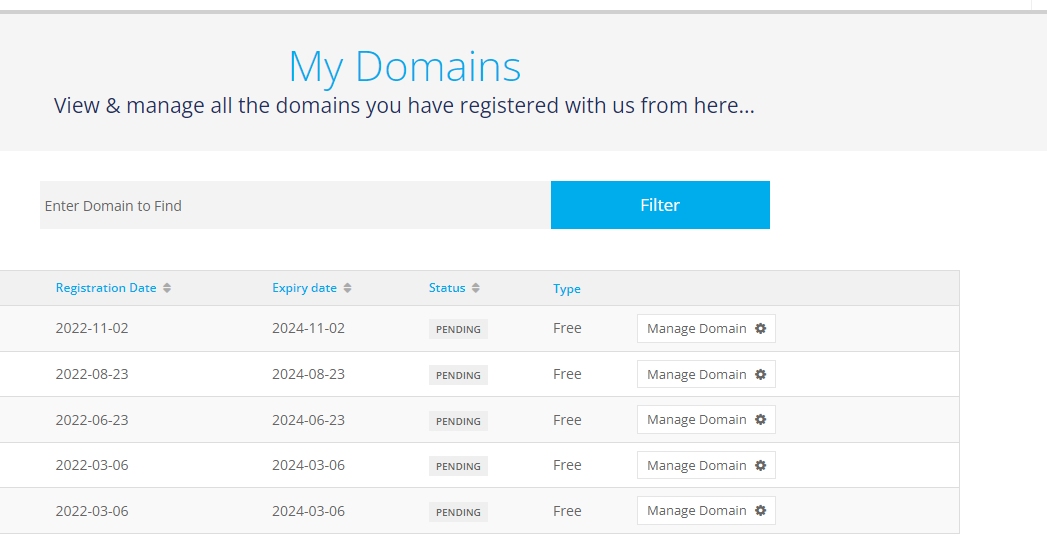Click sort arrows beside Status header
This screenshot has height=539, width=1047.
coord(475,288)
